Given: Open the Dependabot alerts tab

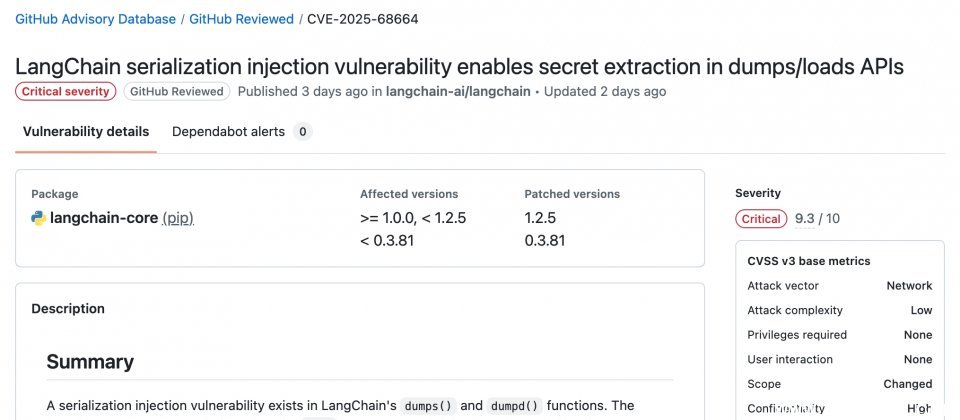Looking at the screenshot, I should (x=228, y=132).
